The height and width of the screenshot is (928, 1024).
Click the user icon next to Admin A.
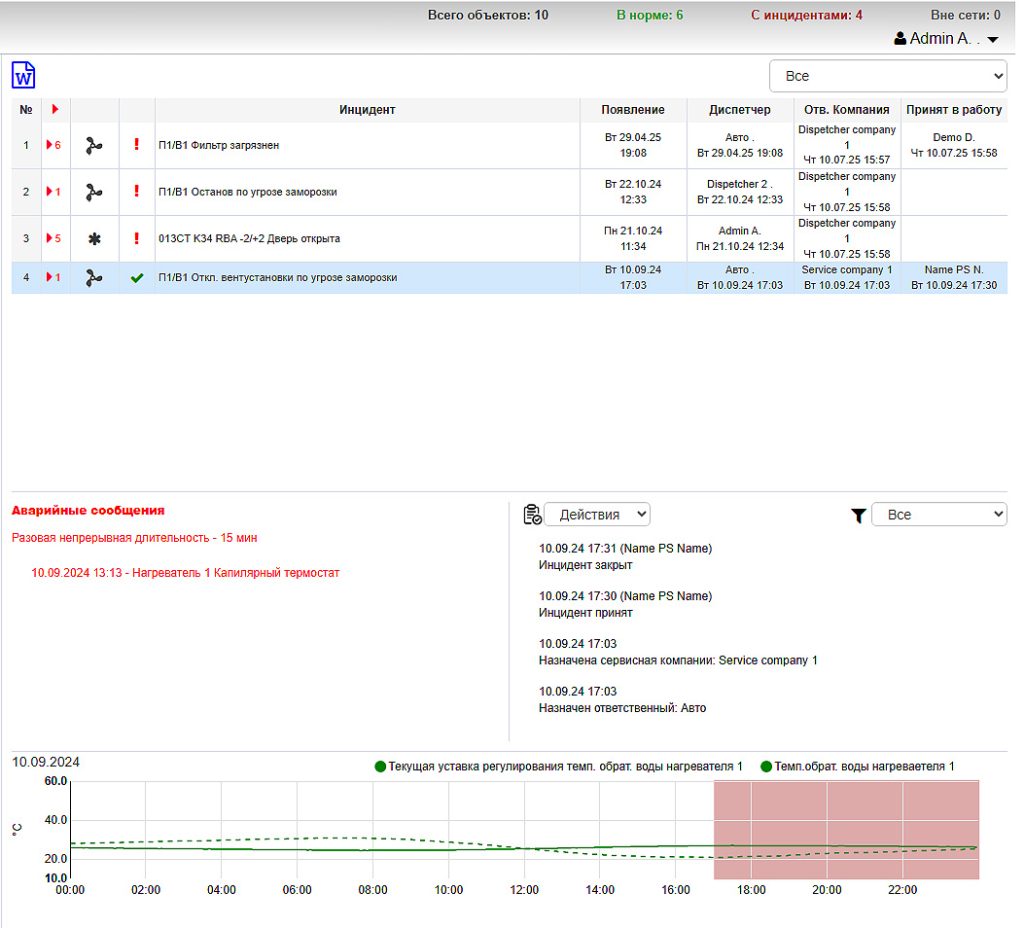(x=900, y=39)
